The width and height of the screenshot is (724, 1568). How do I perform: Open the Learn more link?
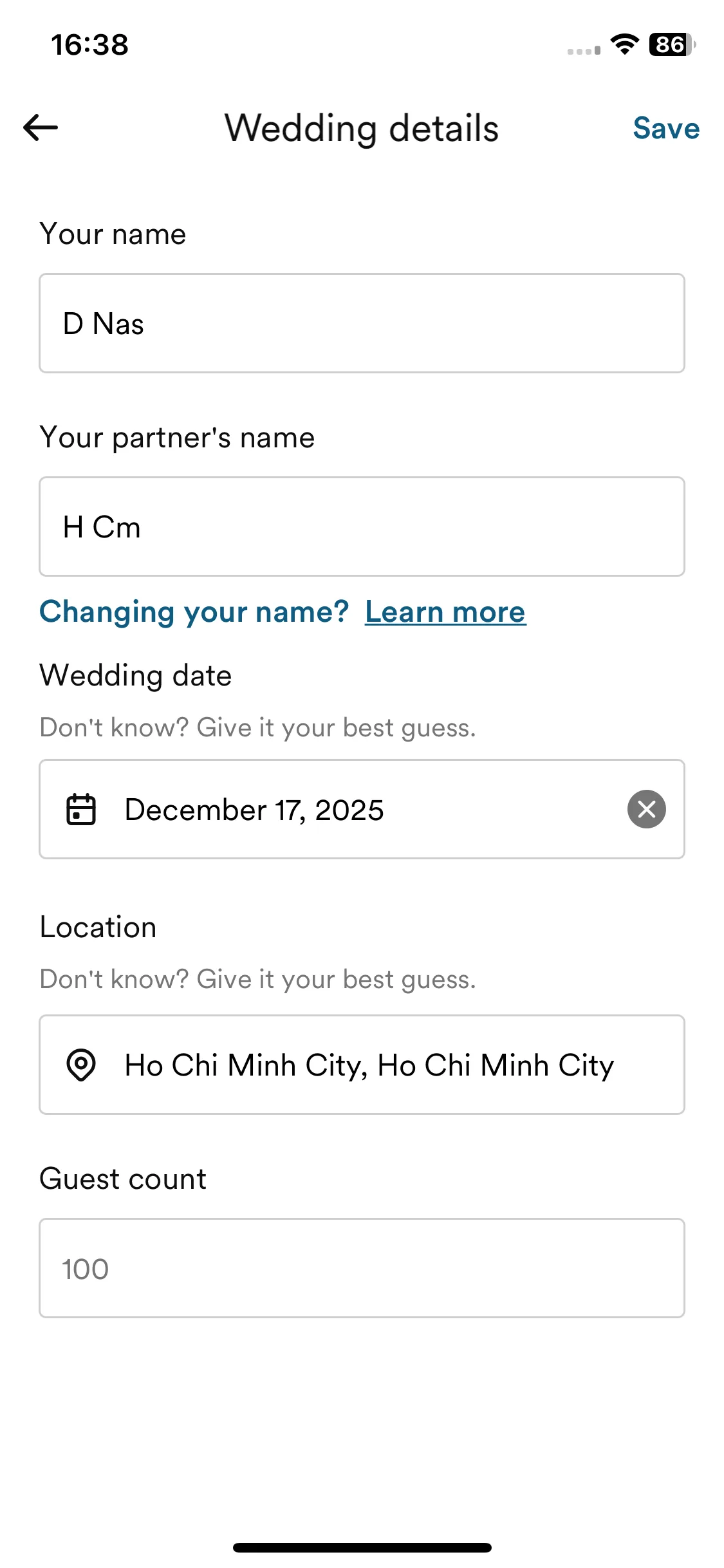[x=445, y=611]
